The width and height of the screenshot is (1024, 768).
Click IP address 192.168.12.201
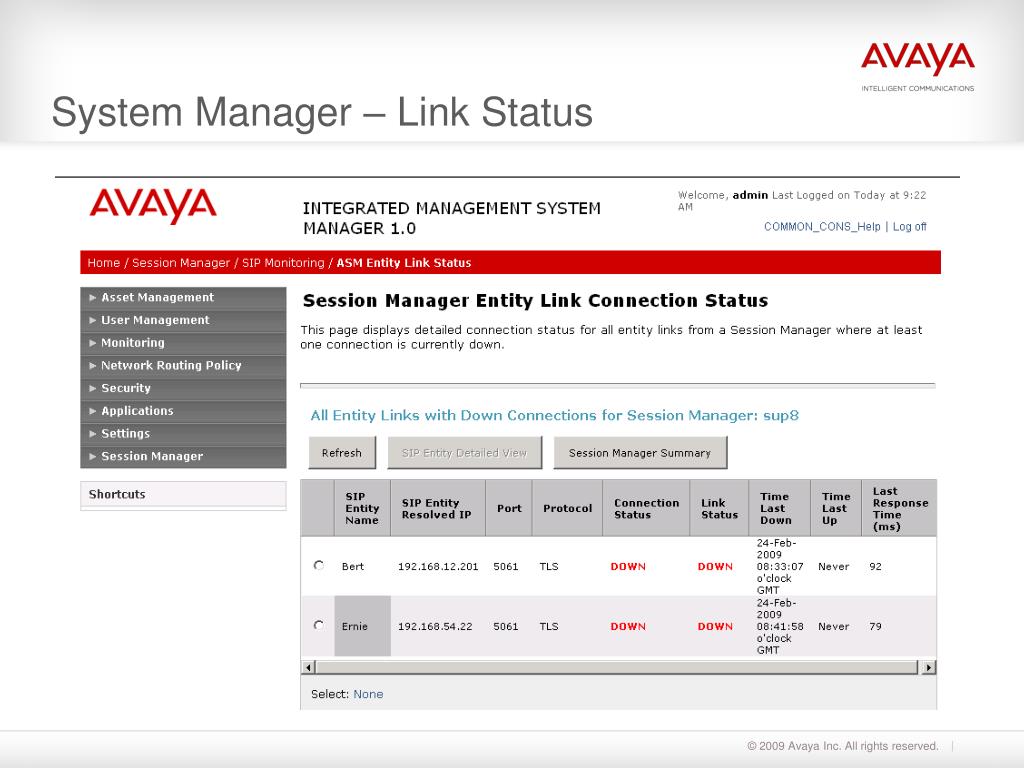pos(438,566)
